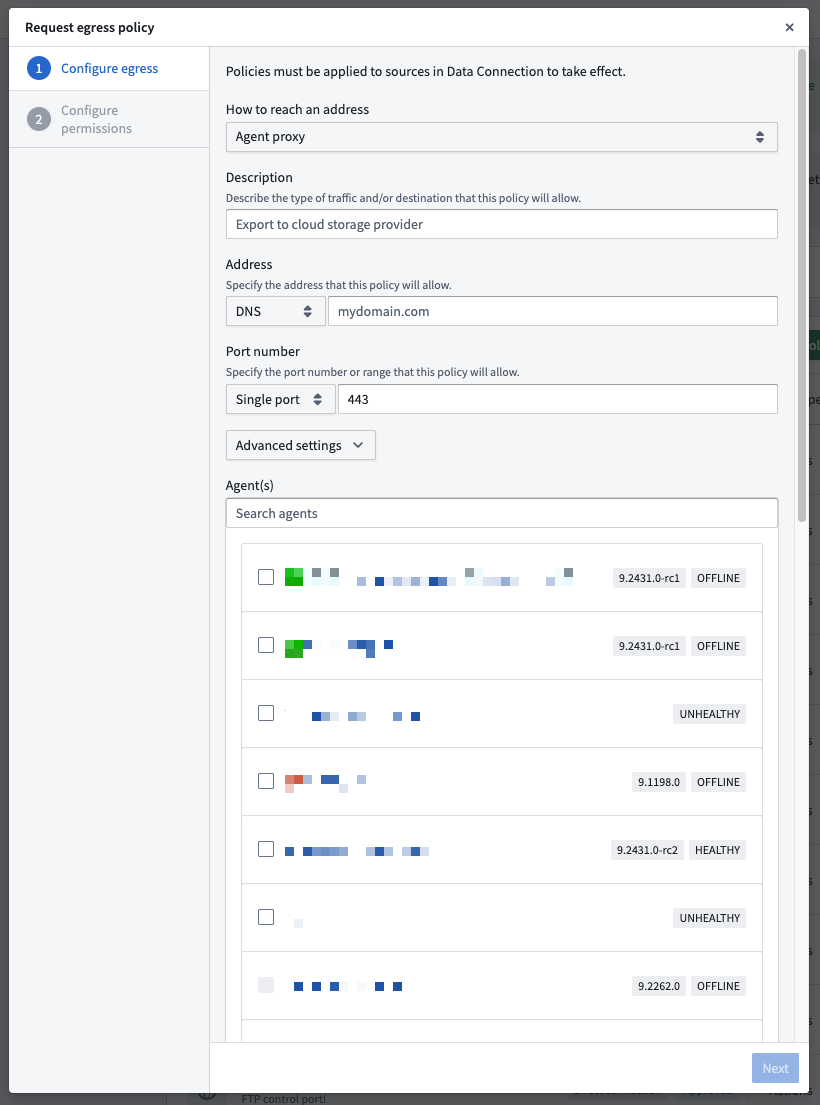Open the 'Single port' dropdown
This screenshot has height=1105, width=820.
pos(280,398)
